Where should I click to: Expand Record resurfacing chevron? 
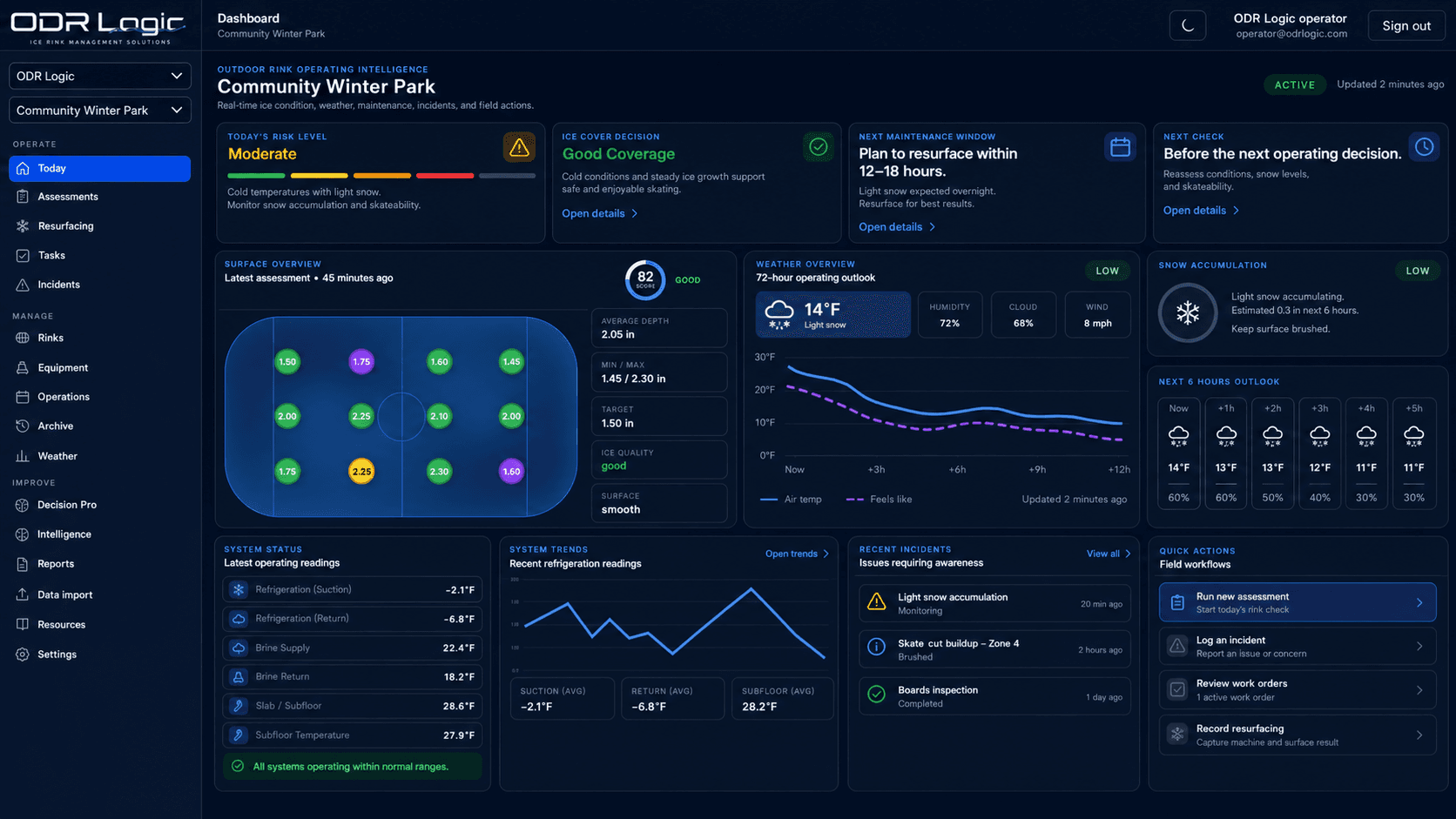coord(1419,735)
